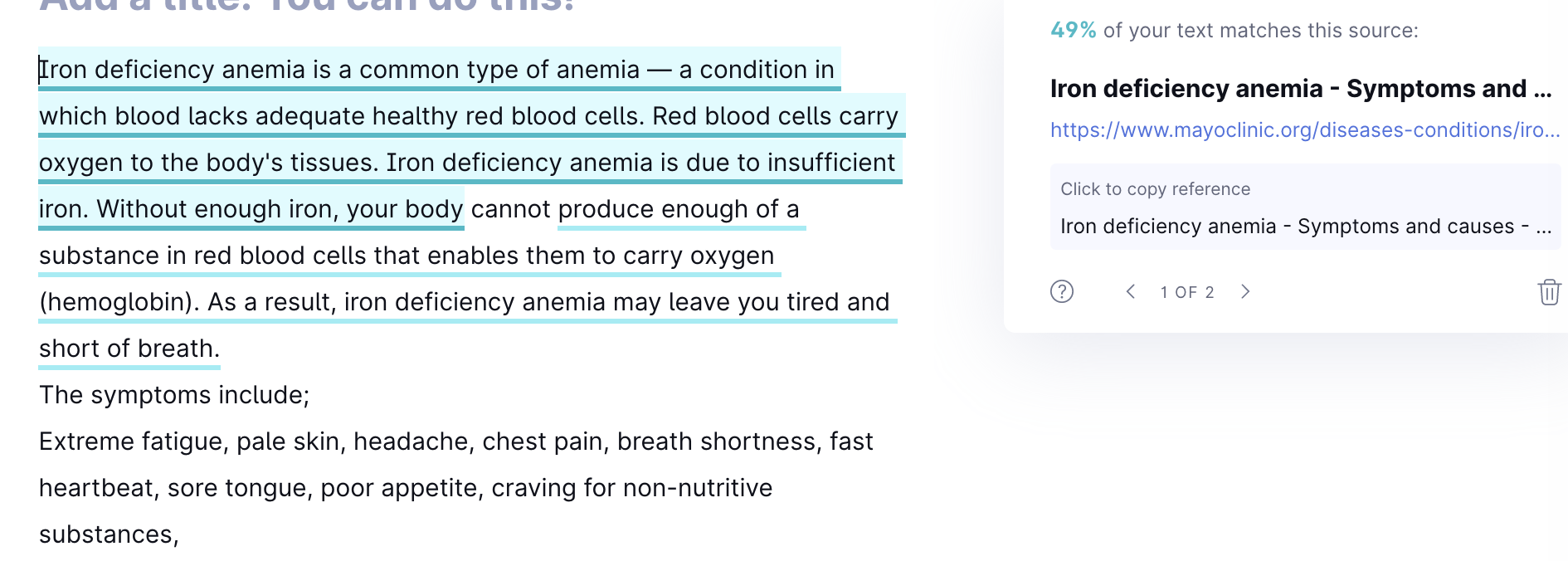This screenshot has width=1568, height=561.
Task: Click the 49% match percentage text
Action: coord(1073,31)
